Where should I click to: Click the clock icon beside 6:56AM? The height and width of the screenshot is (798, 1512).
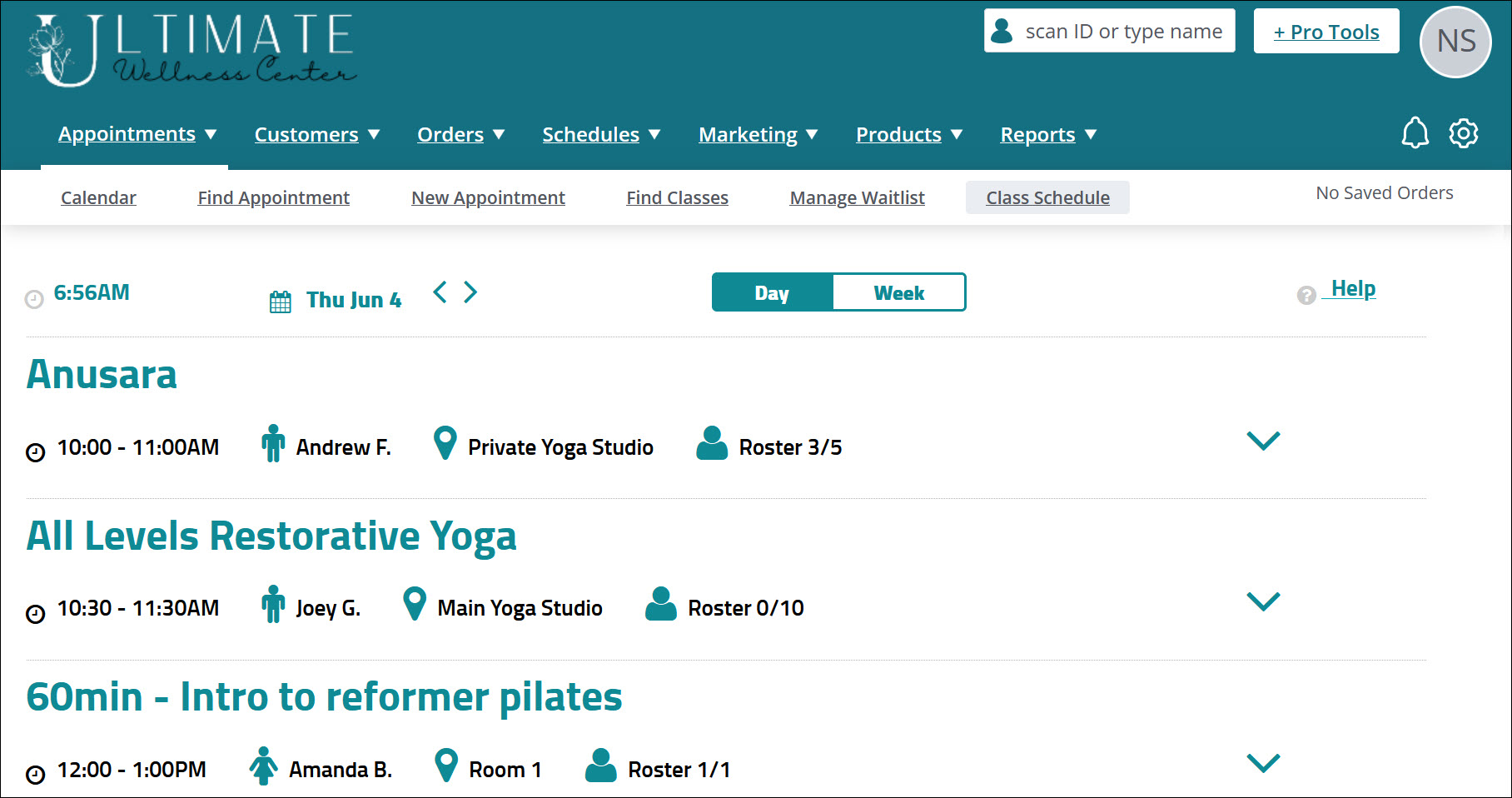[x=34, y=299]
